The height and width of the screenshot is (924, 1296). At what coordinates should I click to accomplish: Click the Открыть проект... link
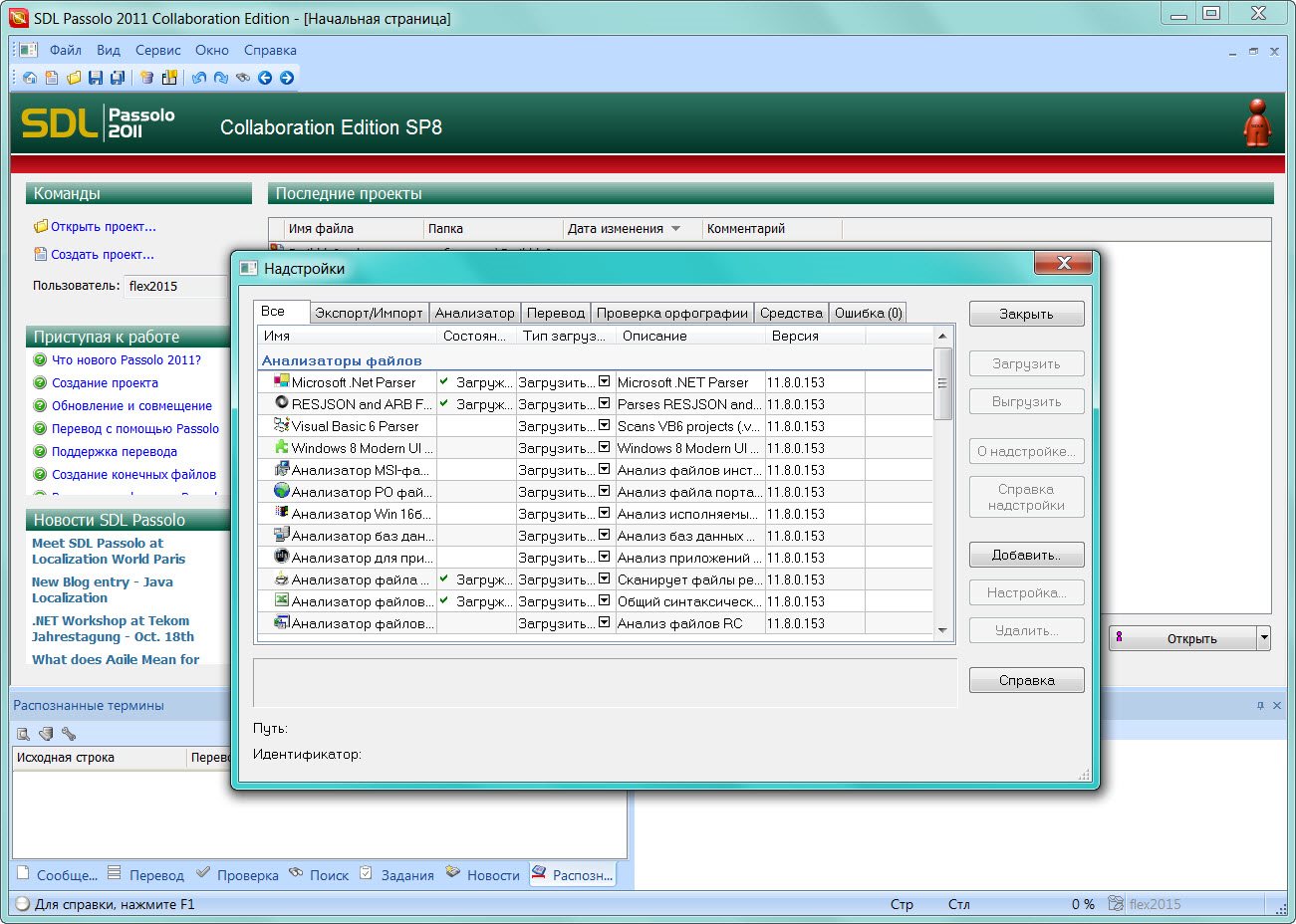pyautogui.click(x=104, y=226)
